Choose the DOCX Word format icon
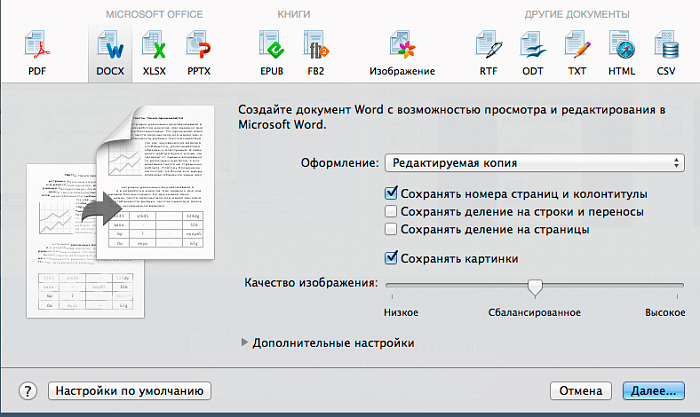 click(110, 53)
